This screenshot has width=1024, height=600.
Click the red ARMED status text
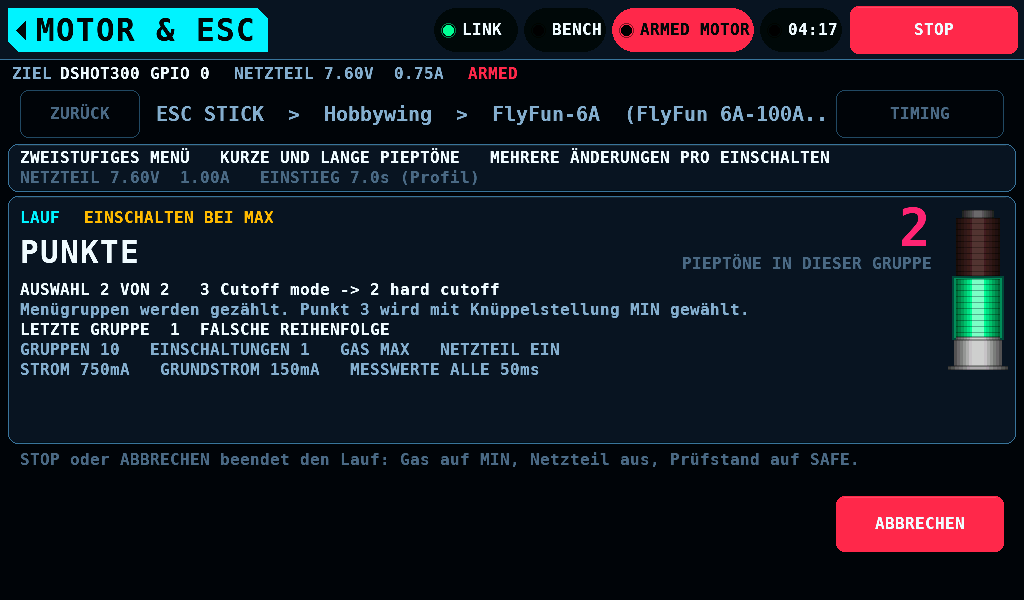(x=492, y=74)
